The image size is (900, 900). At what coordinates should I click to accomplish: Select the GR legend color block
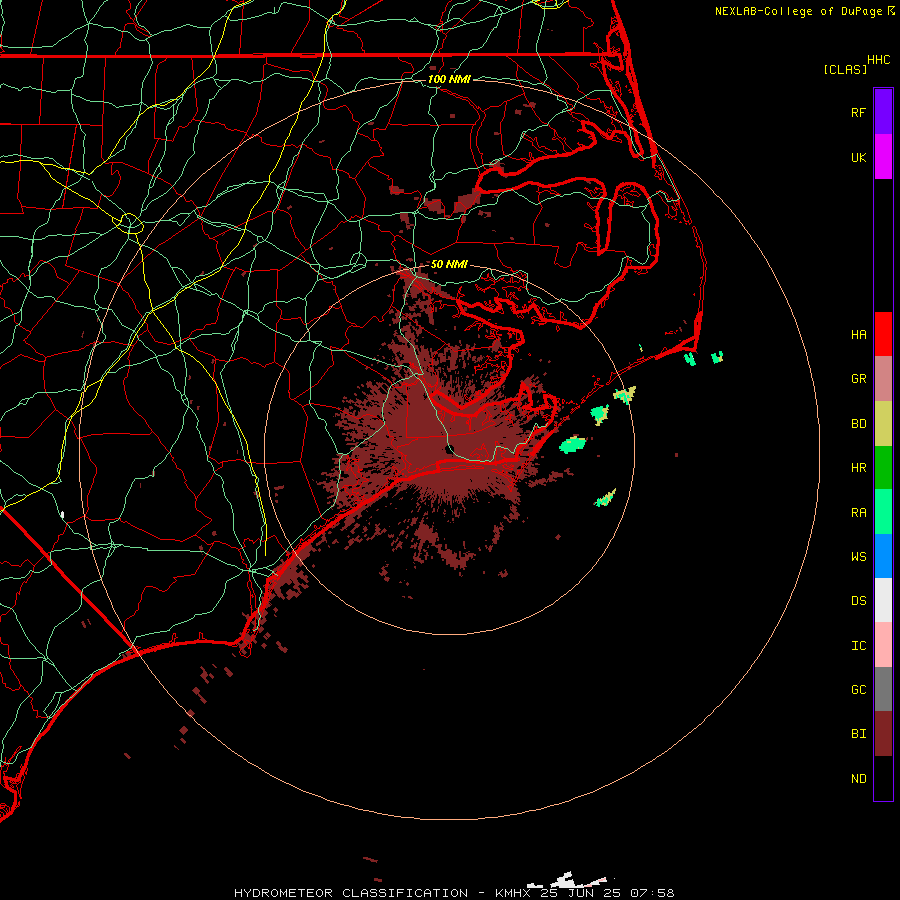click(883, 379)
